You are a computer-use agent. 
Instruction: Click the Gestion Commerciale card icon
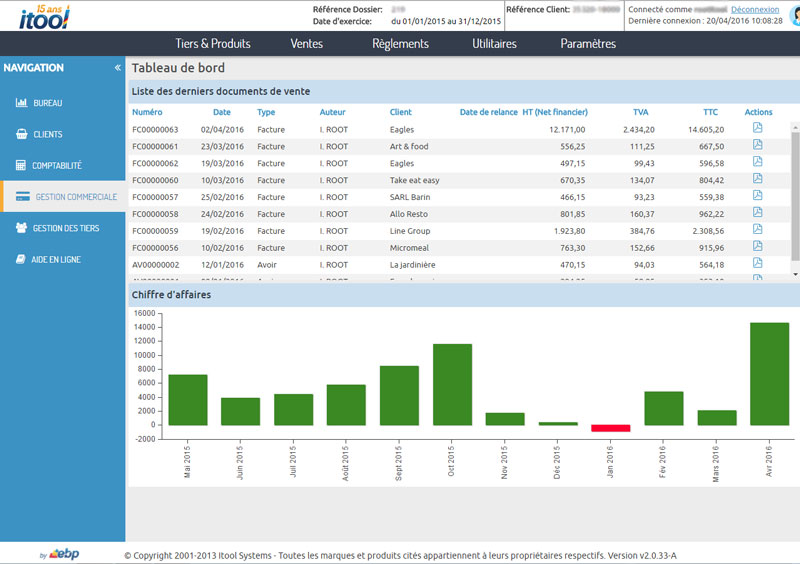tap(22, 197)
